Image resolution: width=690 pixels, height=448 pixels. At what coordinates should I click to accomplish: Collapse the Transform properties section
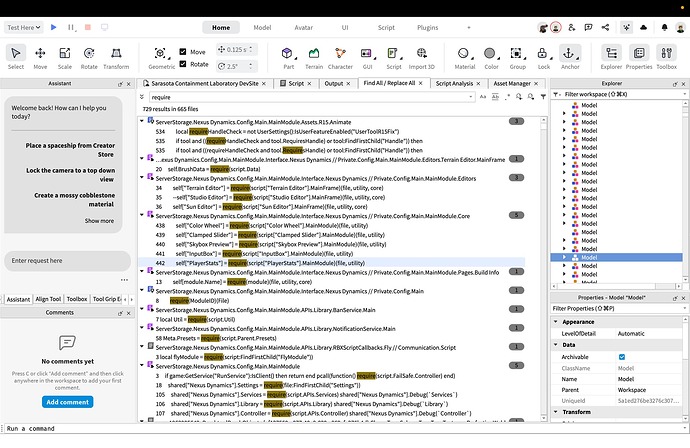[x=556, y=412]
